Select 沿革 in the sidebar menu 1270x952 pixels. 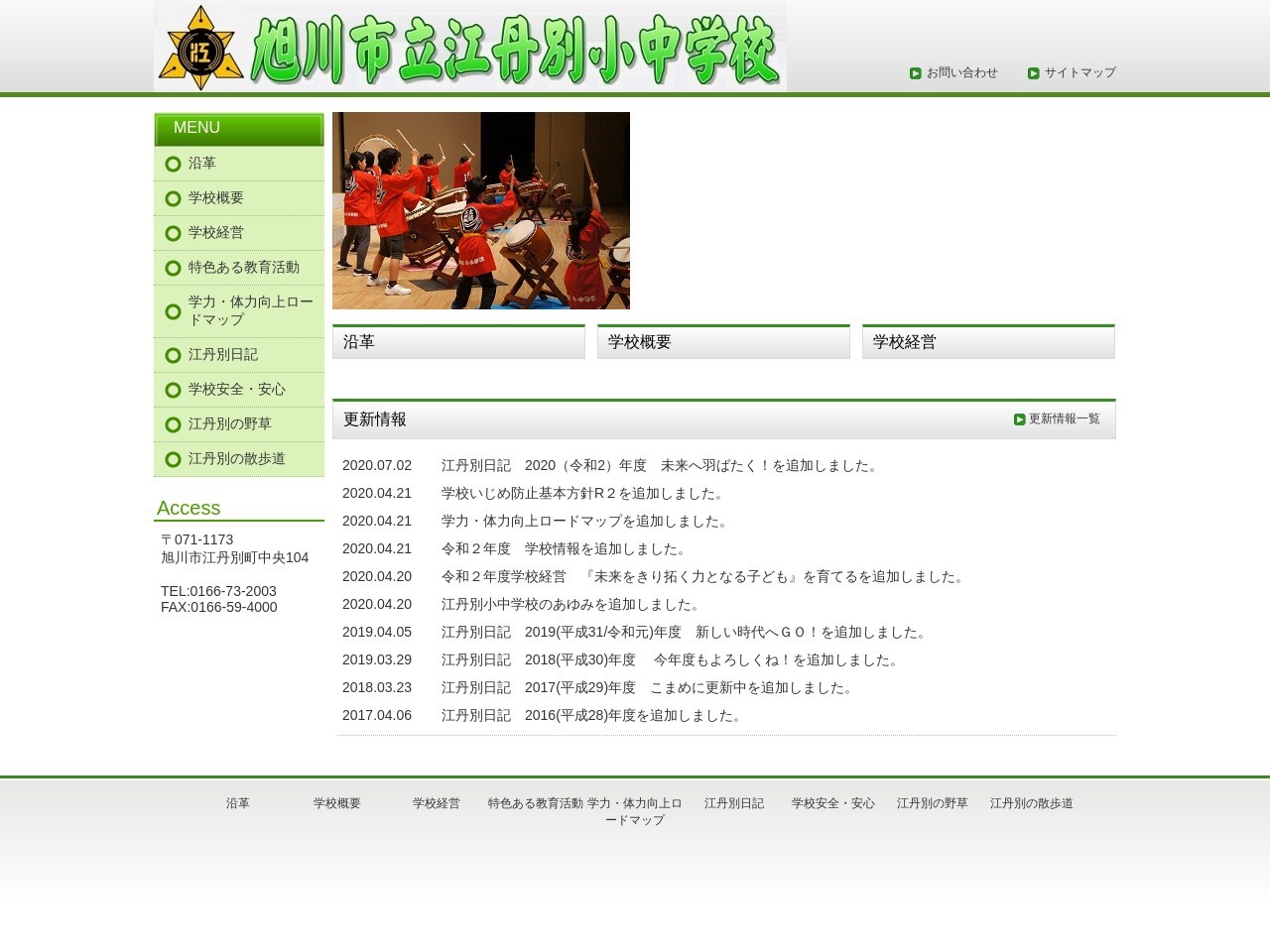239,164
